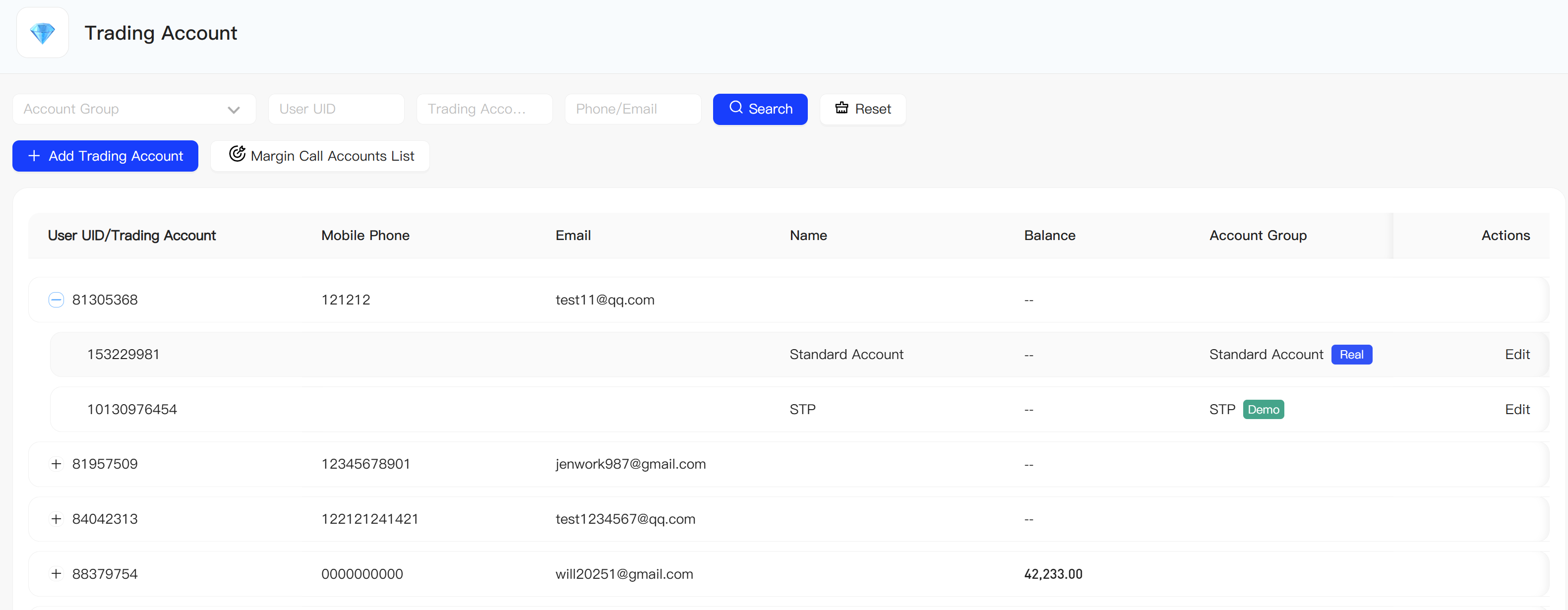This screenshot has height=610, width=1568.
Task: Click User UID/Trading Account column header
Action: (132, 235)
